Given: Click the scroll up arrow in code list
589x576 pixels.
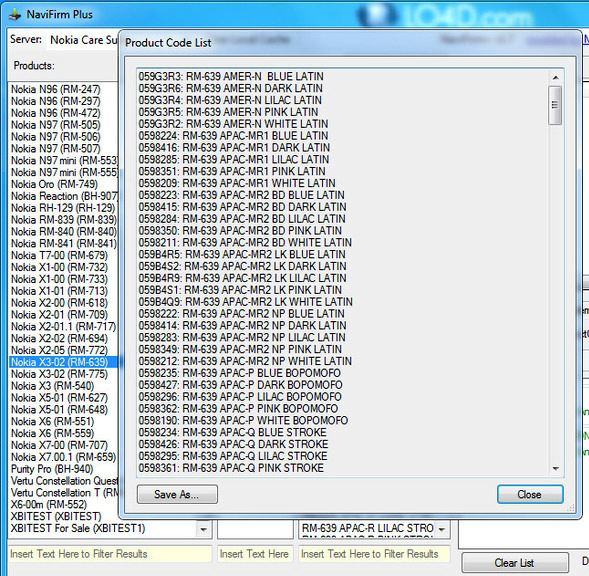Looking at the screenshot, I should [x=556, y=77].
